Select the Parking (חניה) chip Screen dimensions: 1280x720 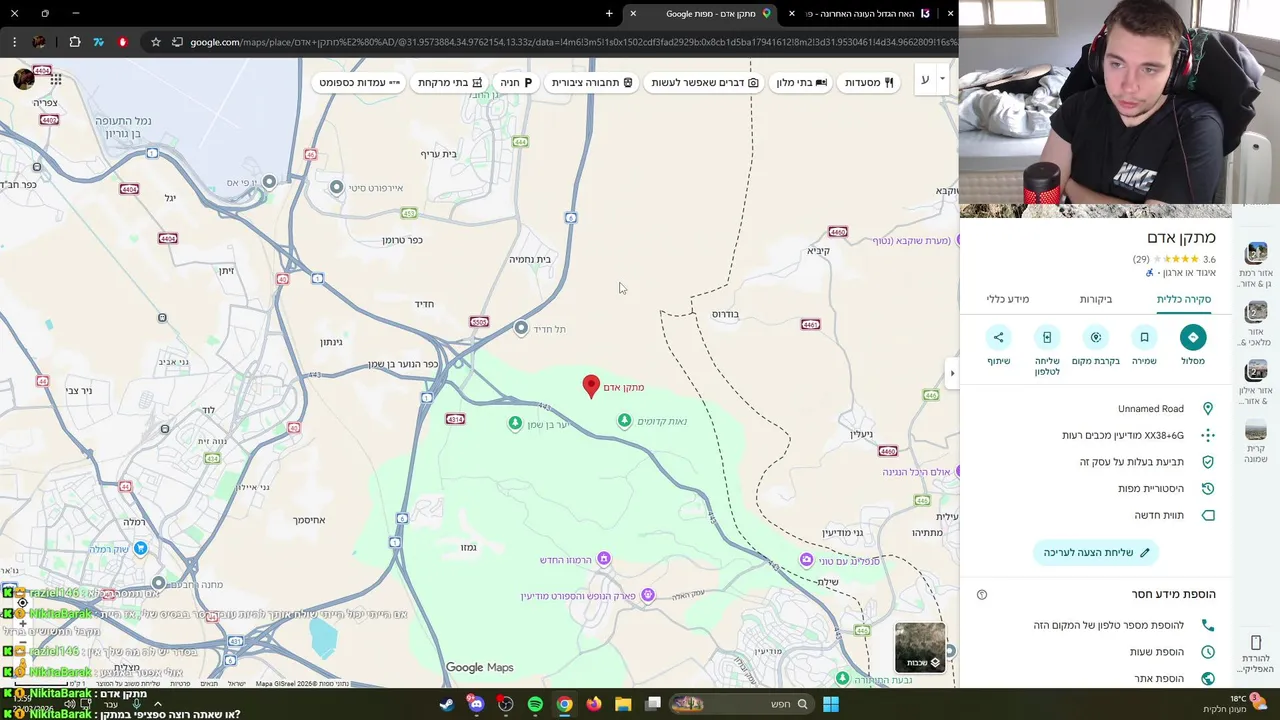(516, 82)
